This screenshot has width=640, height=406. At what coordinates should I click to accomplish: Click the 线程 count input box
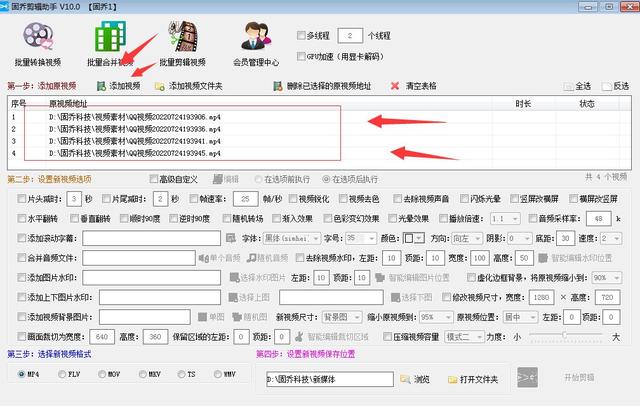pos(350,35)
